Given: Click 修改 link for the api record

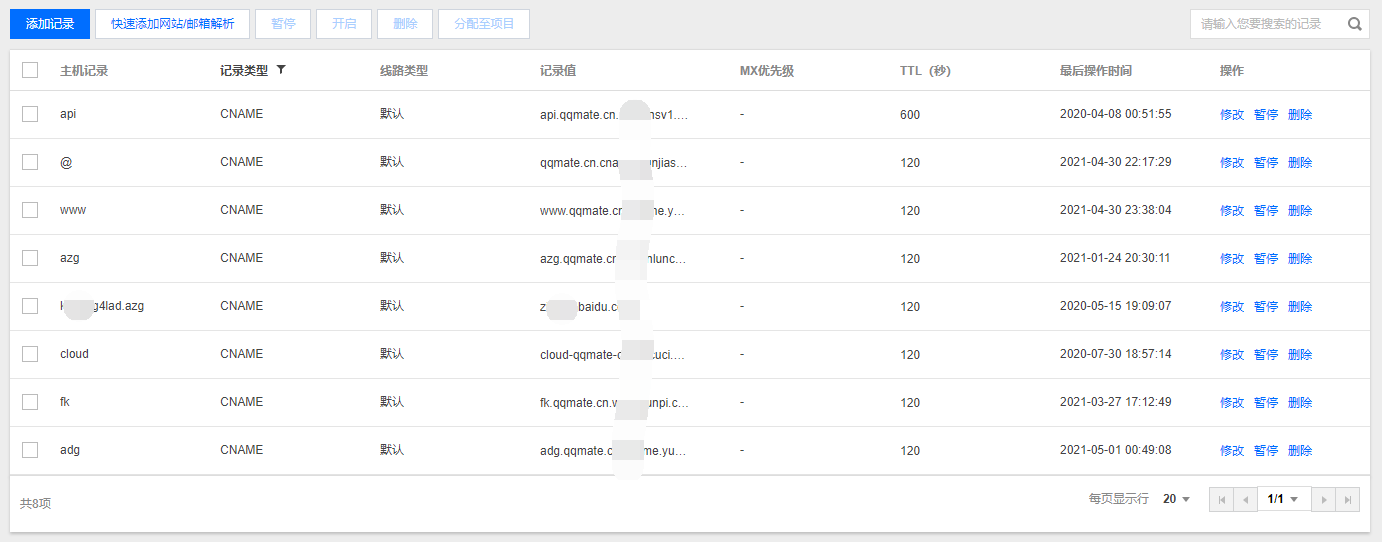Looking at the screenshot, I should coord(1231,115).
